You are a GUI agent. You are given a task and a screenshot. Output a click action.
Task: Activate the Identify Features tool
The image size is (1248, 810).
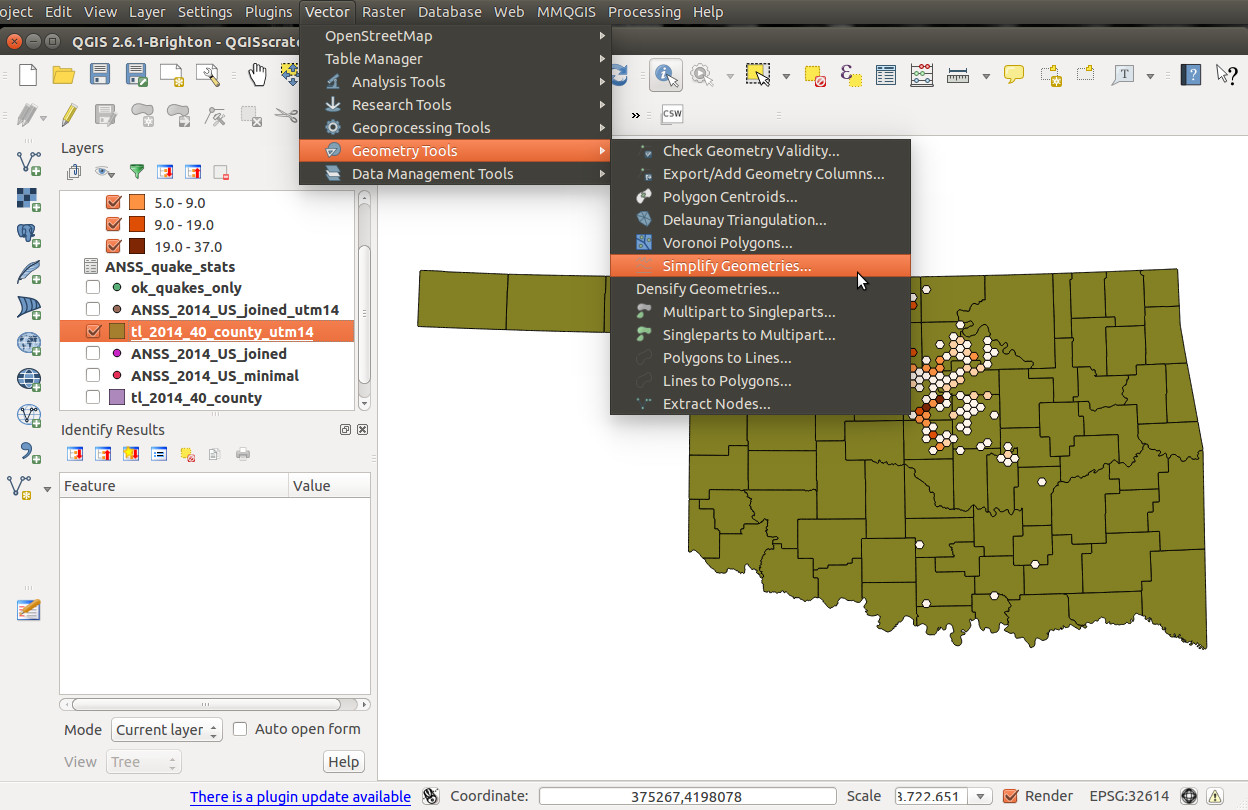(666, 75)
